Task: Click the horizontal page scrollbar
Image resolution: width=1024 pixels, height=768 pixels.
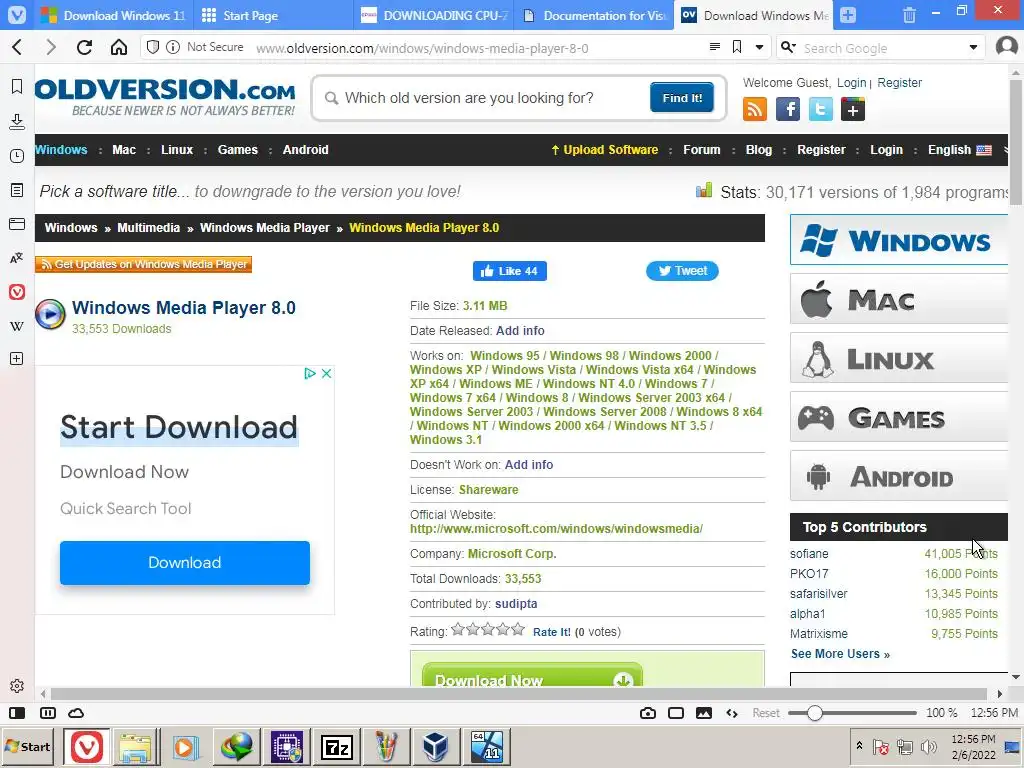Action: tap(519, 694)
